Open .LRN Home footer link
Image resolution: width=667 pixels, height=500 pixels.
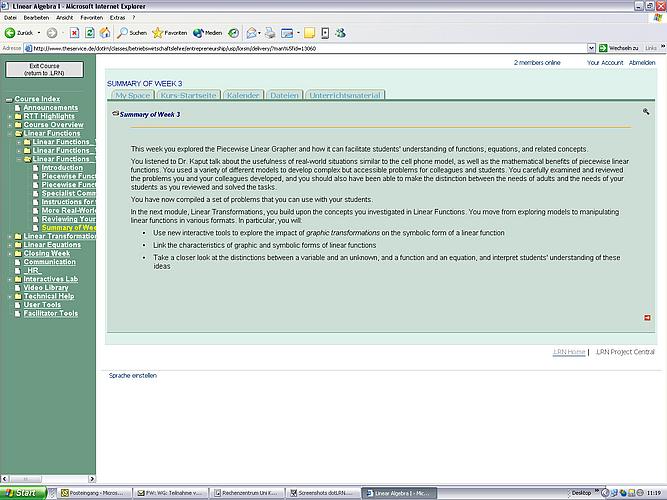[569, 352]
